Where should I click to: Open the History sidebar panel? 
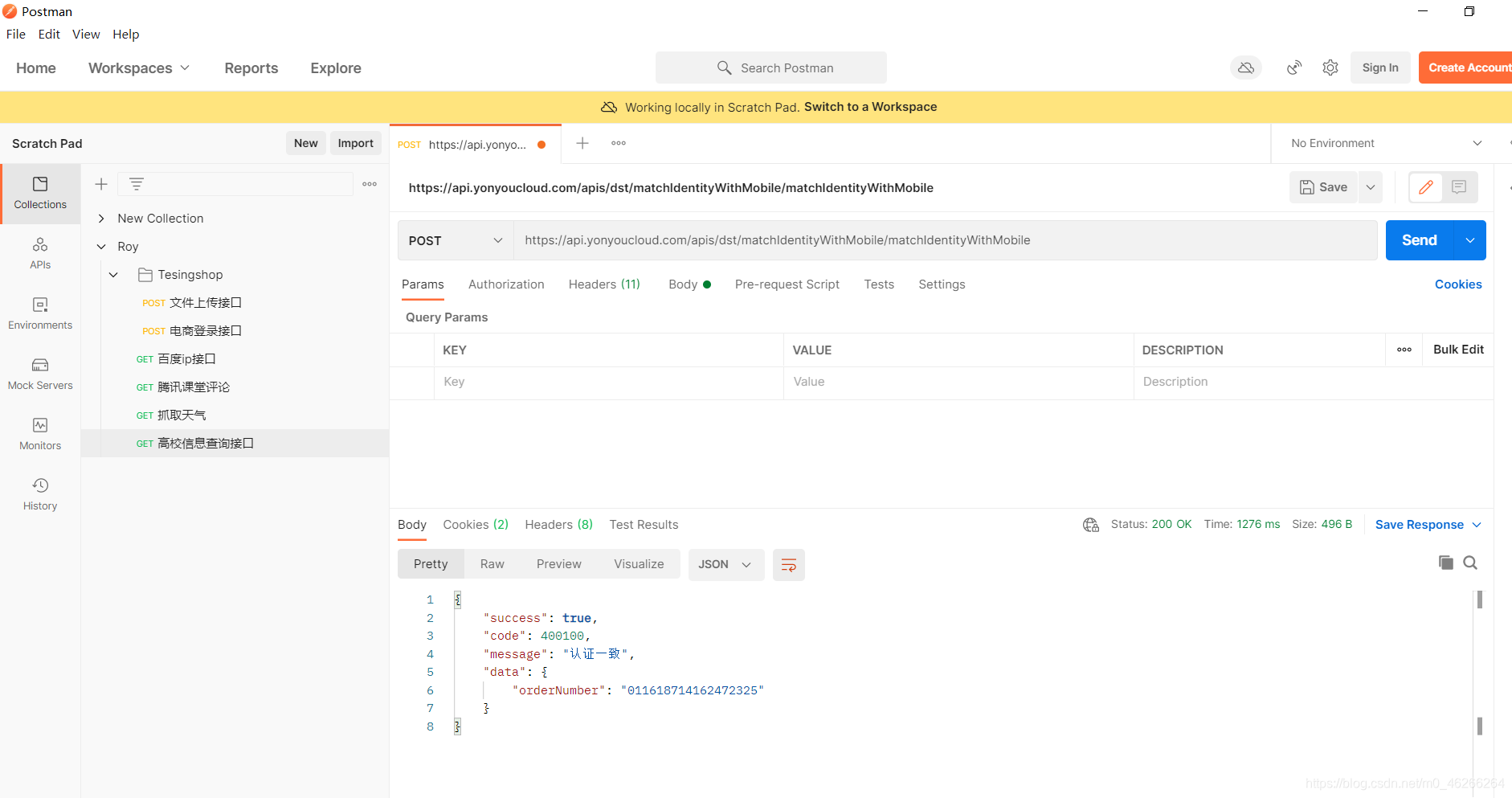tap(40, 495)
